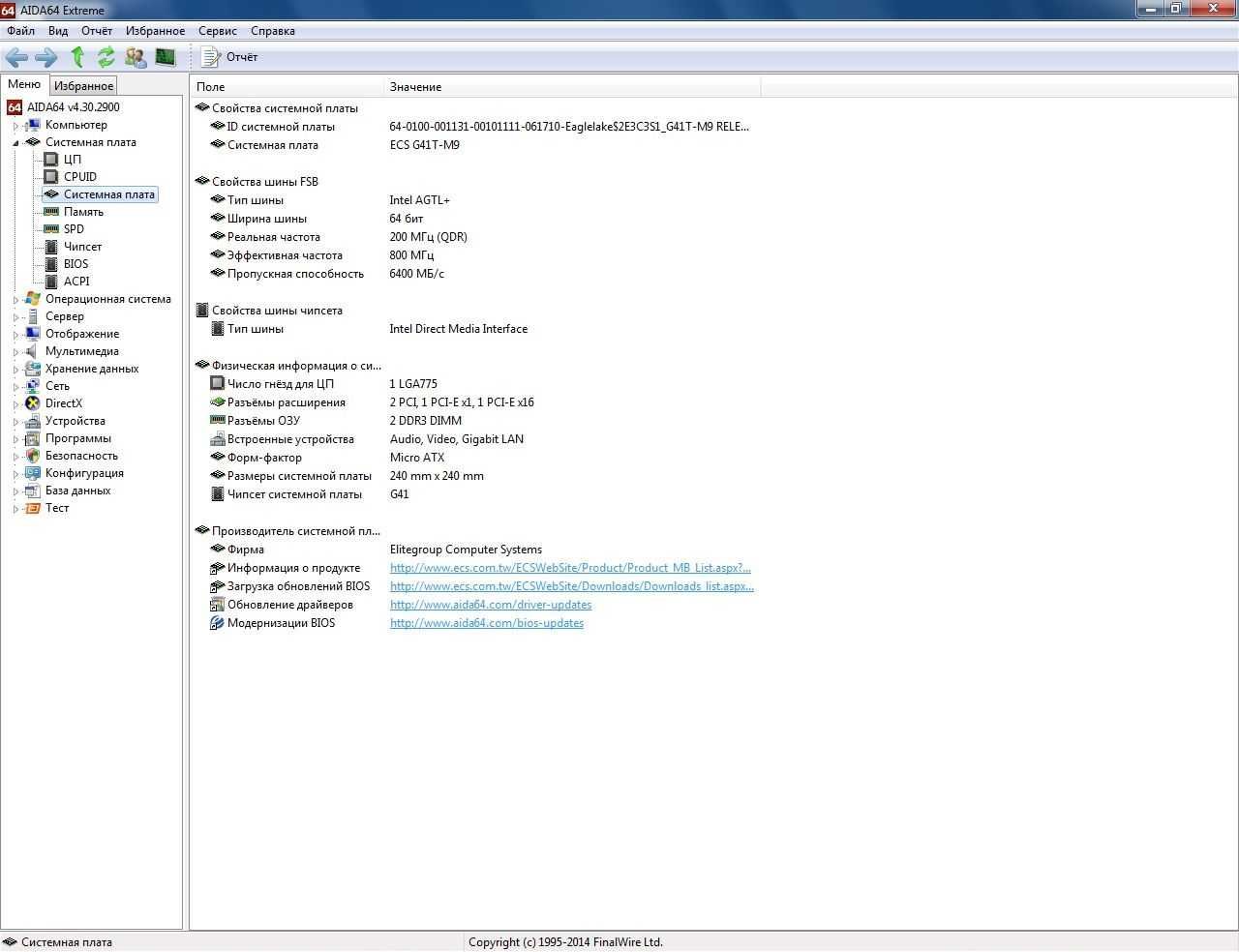Click the Значение column header
The width and height of the screenshot is (1239, 952).
click(573, 87)
